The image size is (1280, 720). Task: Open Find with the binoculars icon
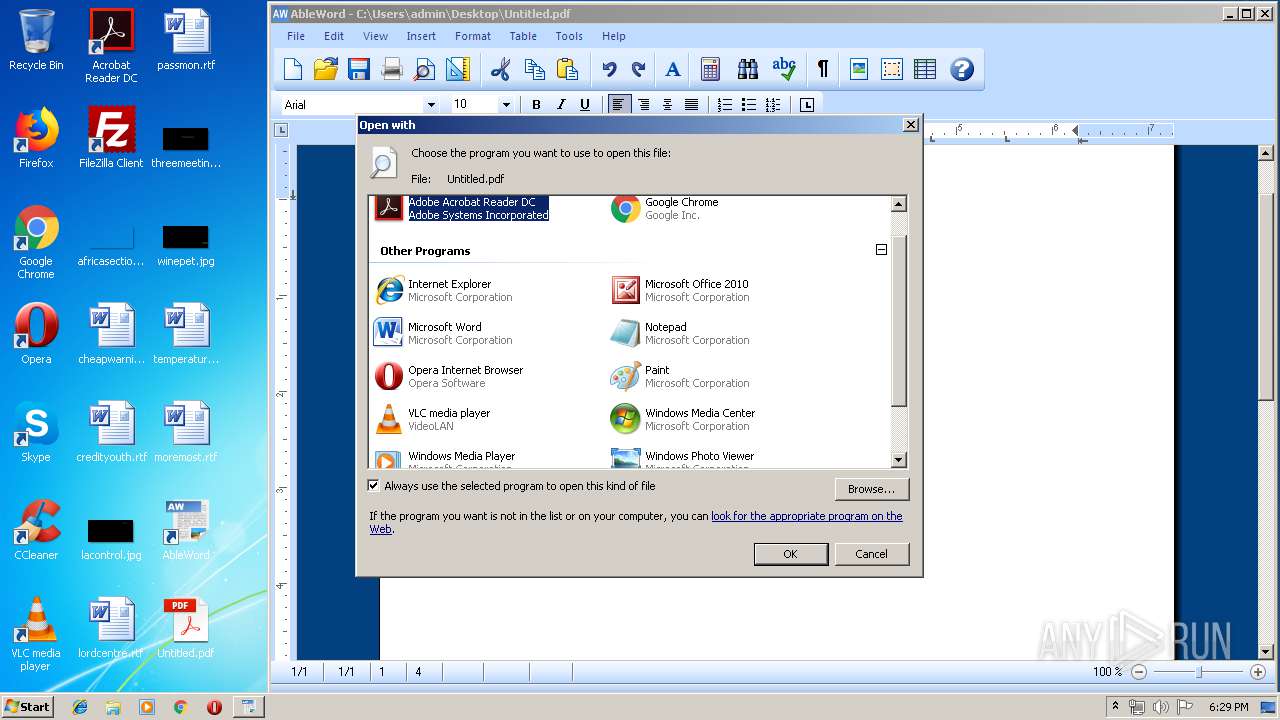748,69
